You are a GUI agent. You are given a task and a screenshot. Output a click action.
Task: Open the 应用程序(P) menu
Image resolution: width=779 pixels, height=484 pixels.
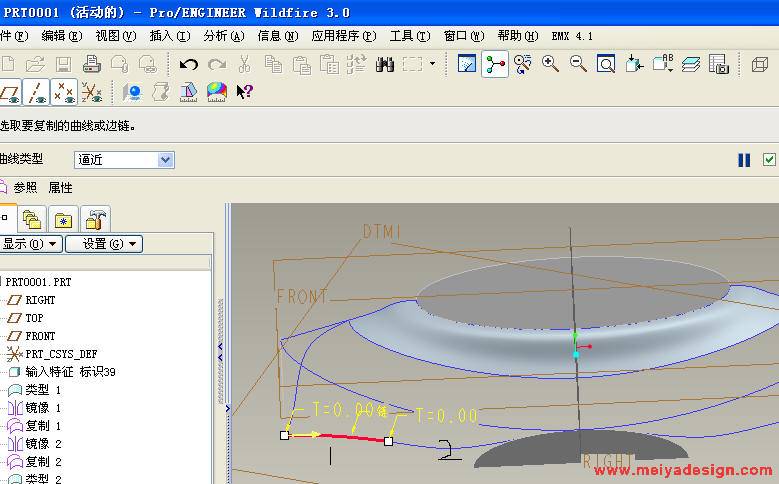coord(344,36)
